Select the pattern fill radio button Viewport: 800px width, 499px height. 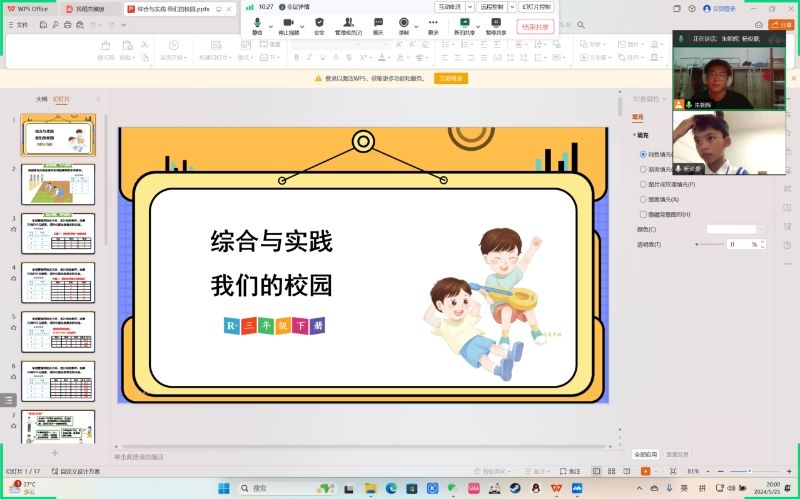point(643,199)
